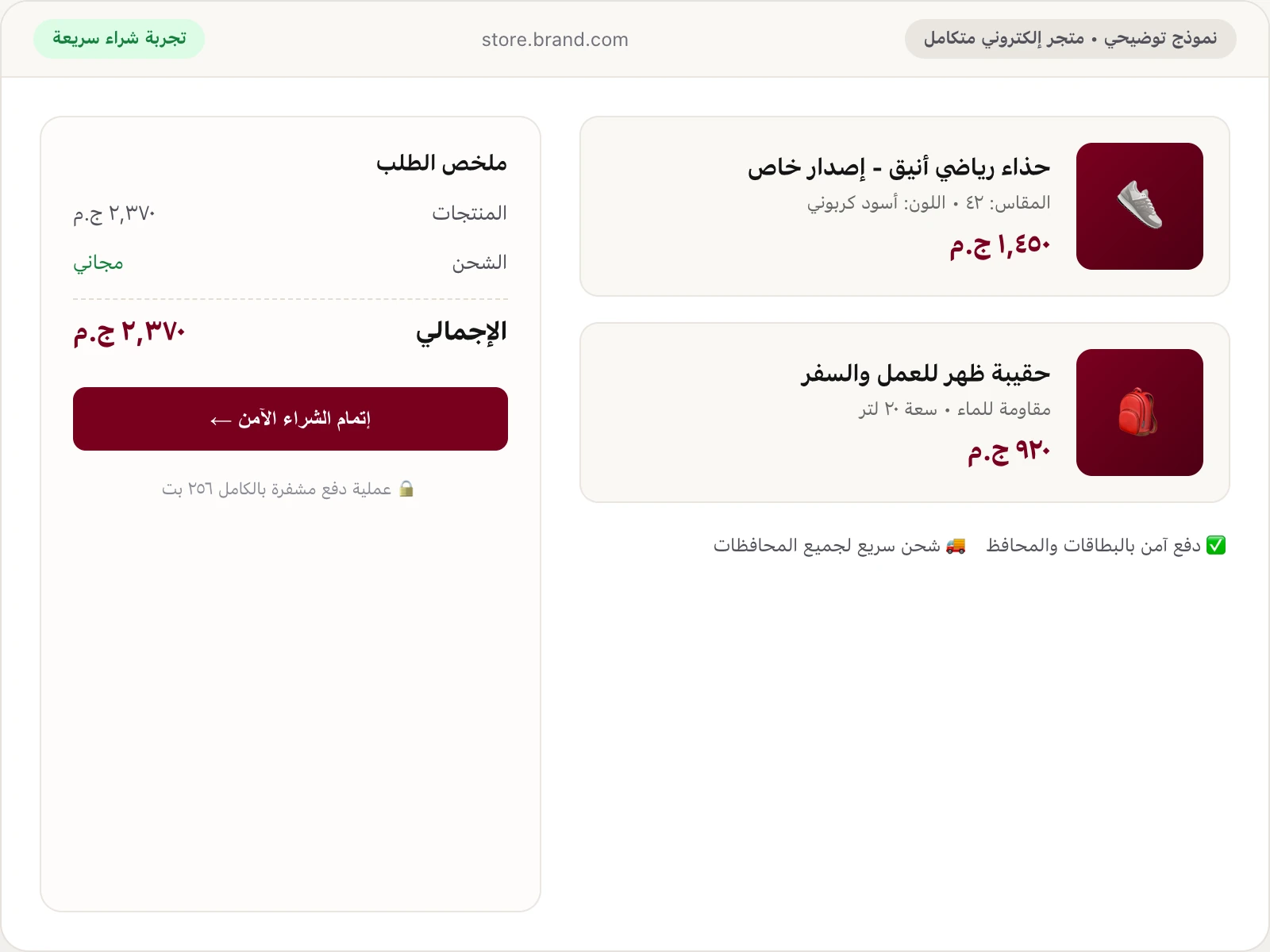The width and height of the screenshot is (1270, 952).
Task: Click the delivery truck icon beside fast shipping
Action: [956, 545]
